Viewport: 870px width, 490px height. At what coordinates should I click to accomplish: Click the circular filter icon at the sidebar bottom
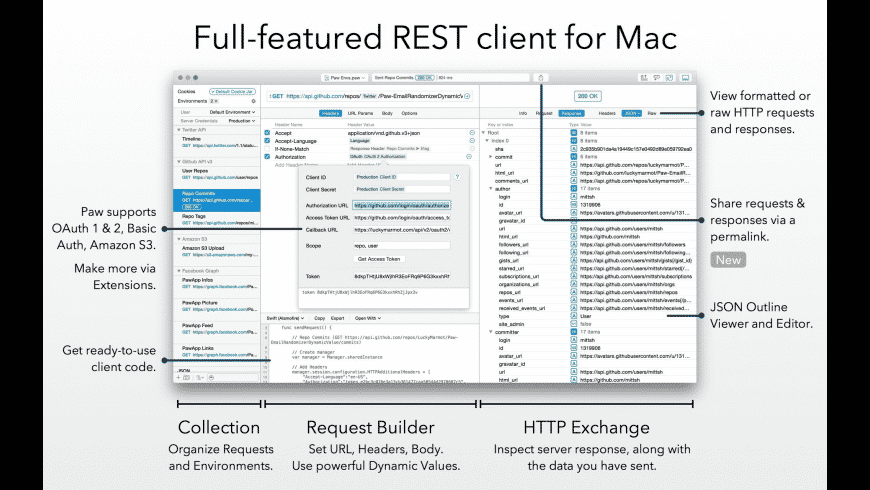click(211, 377)
